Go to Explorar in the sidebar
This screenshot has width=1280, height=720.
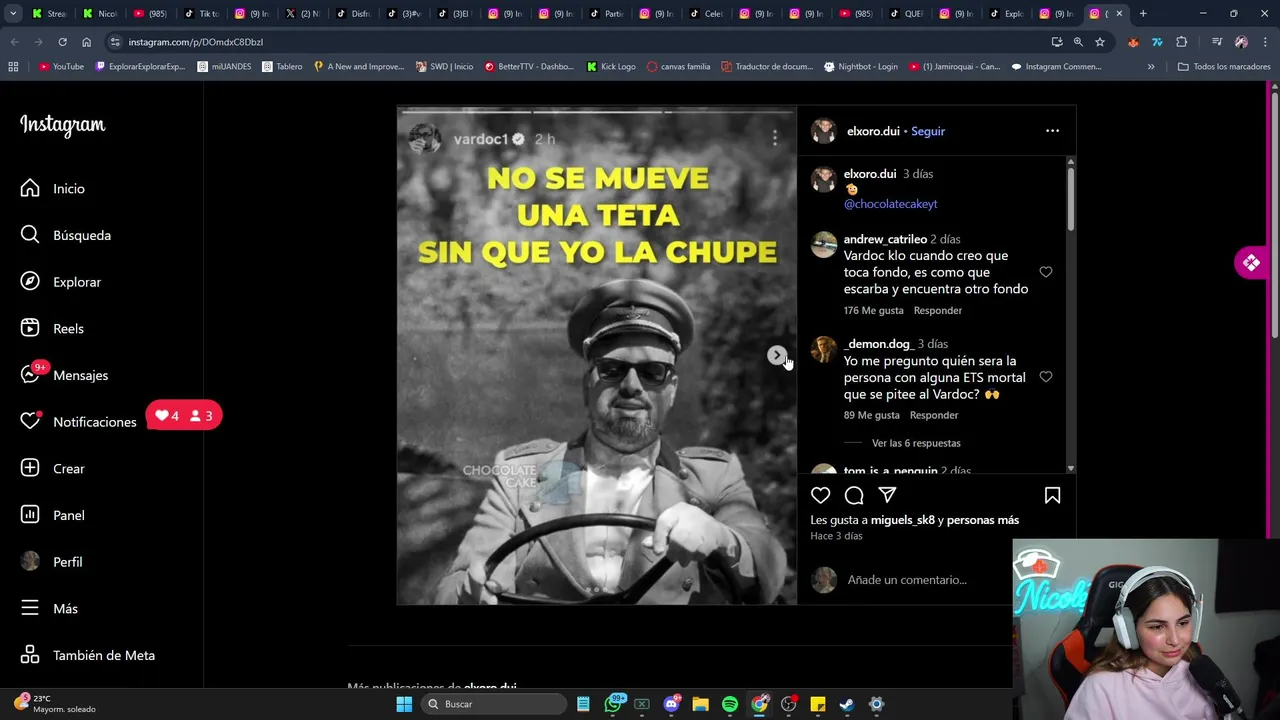(61, 282)
